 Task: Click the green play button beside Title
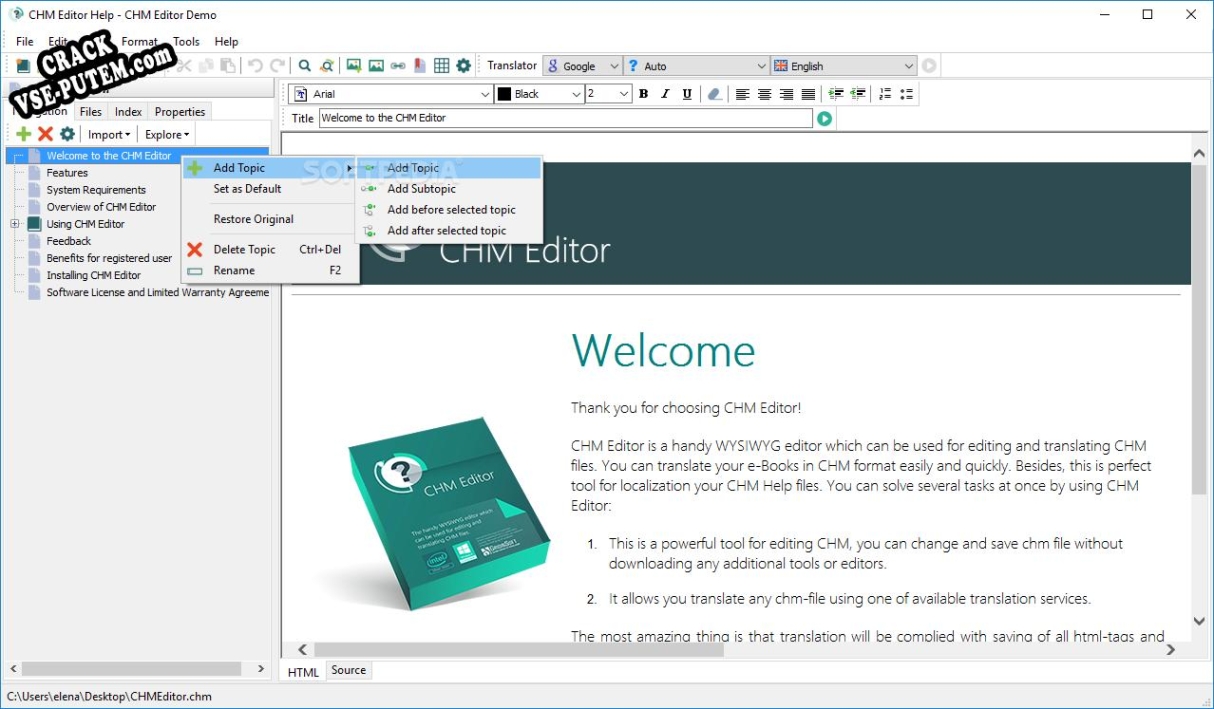[824, 118]
